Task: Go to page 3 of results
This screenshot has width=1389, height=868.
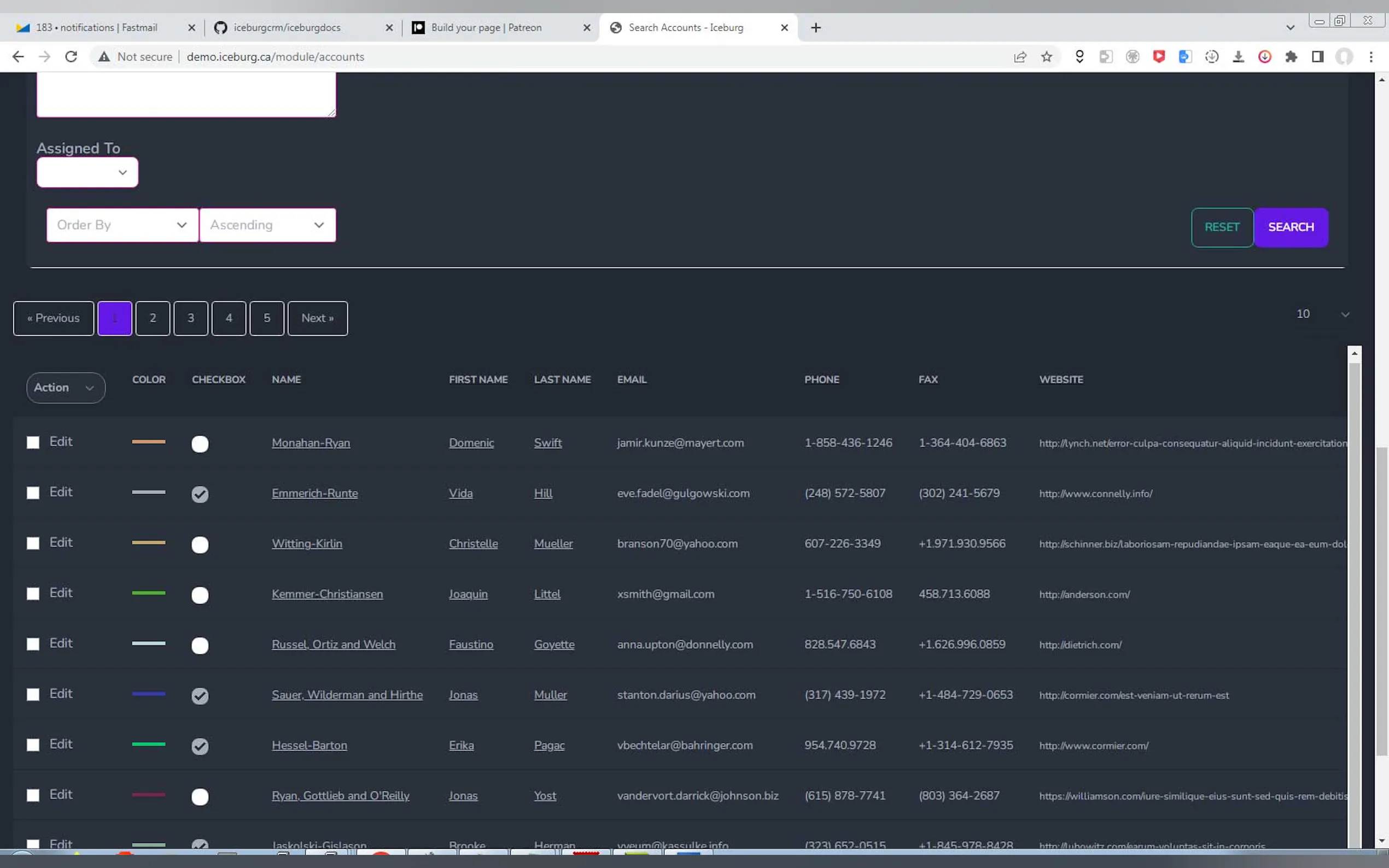Action: (x=191, y=318)
